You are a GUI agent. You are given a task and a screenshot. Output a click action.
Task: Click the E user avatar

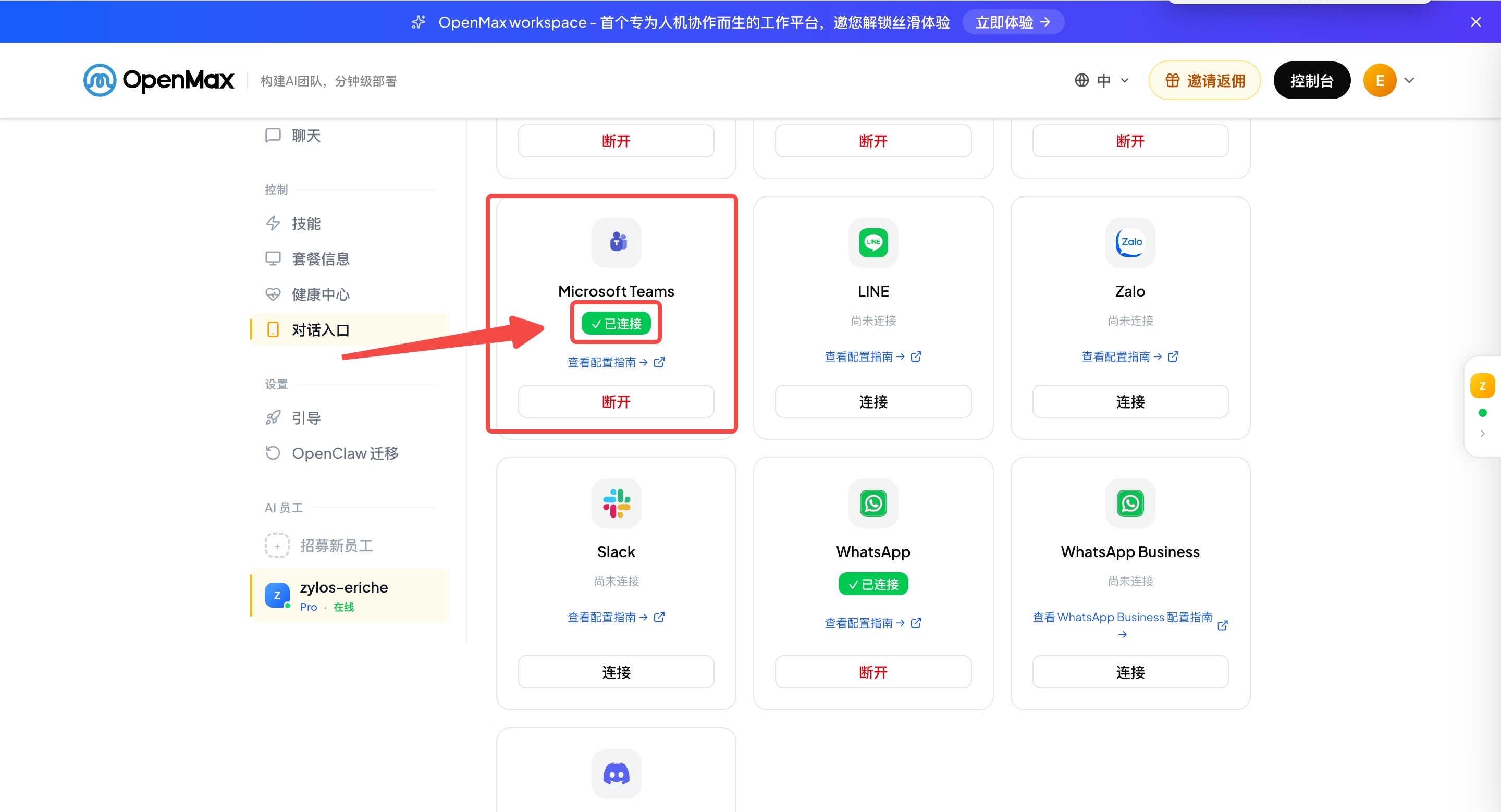1379,80
